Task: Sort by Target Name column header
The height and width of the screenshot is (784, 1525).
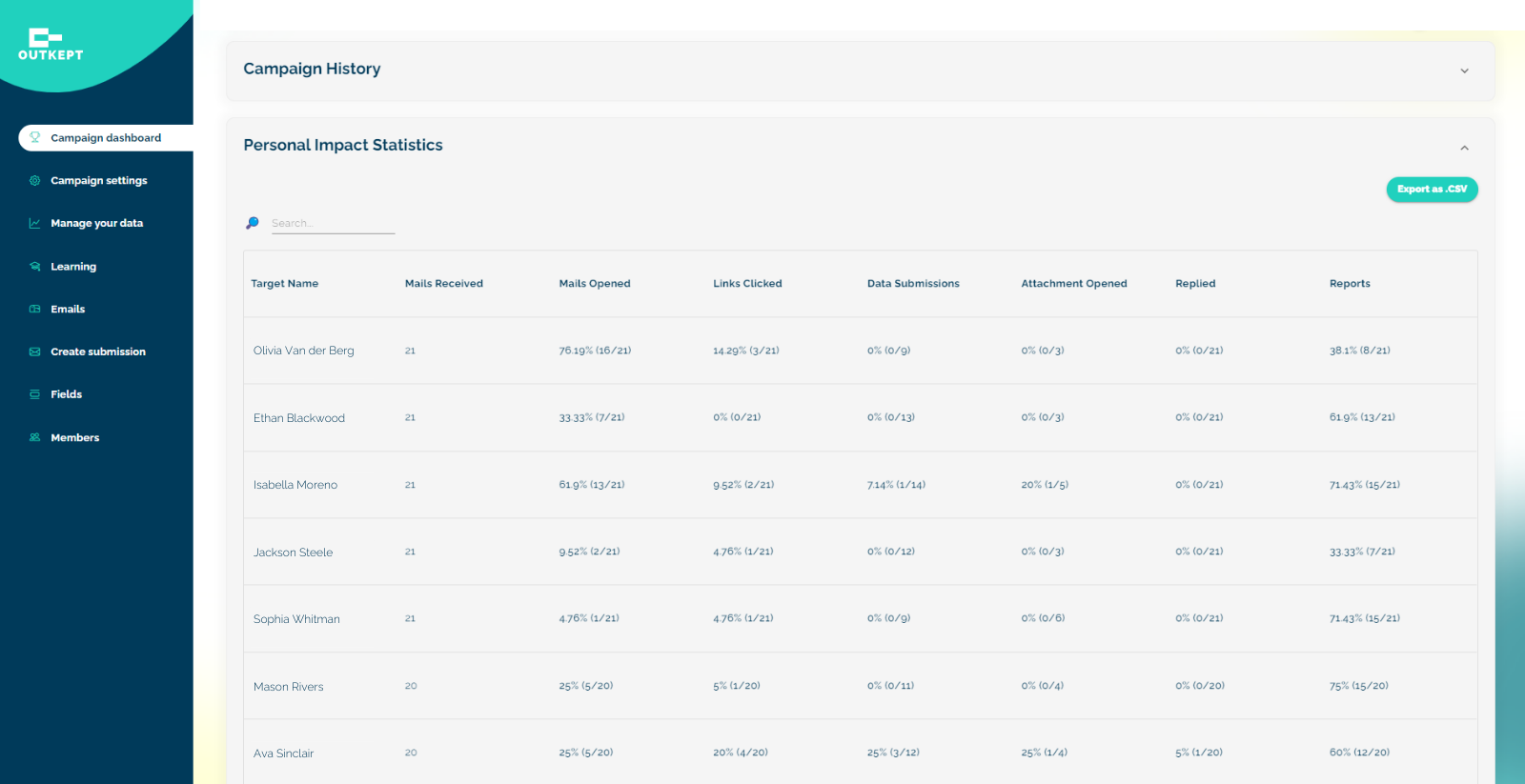Action: coord(284,284)
